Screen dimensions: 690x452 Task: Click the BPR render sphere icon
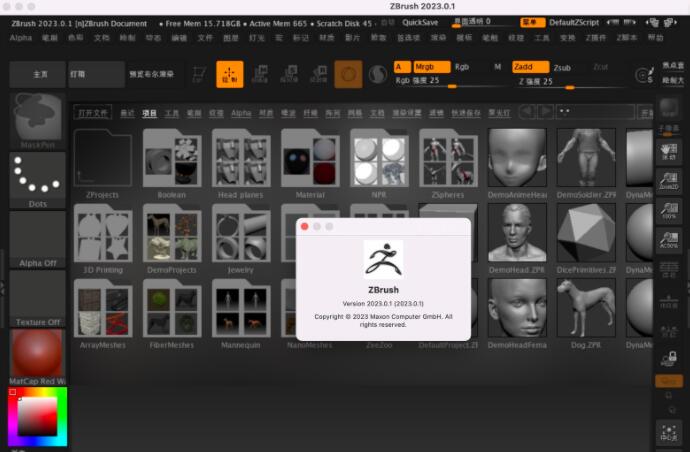pos(669,107)
